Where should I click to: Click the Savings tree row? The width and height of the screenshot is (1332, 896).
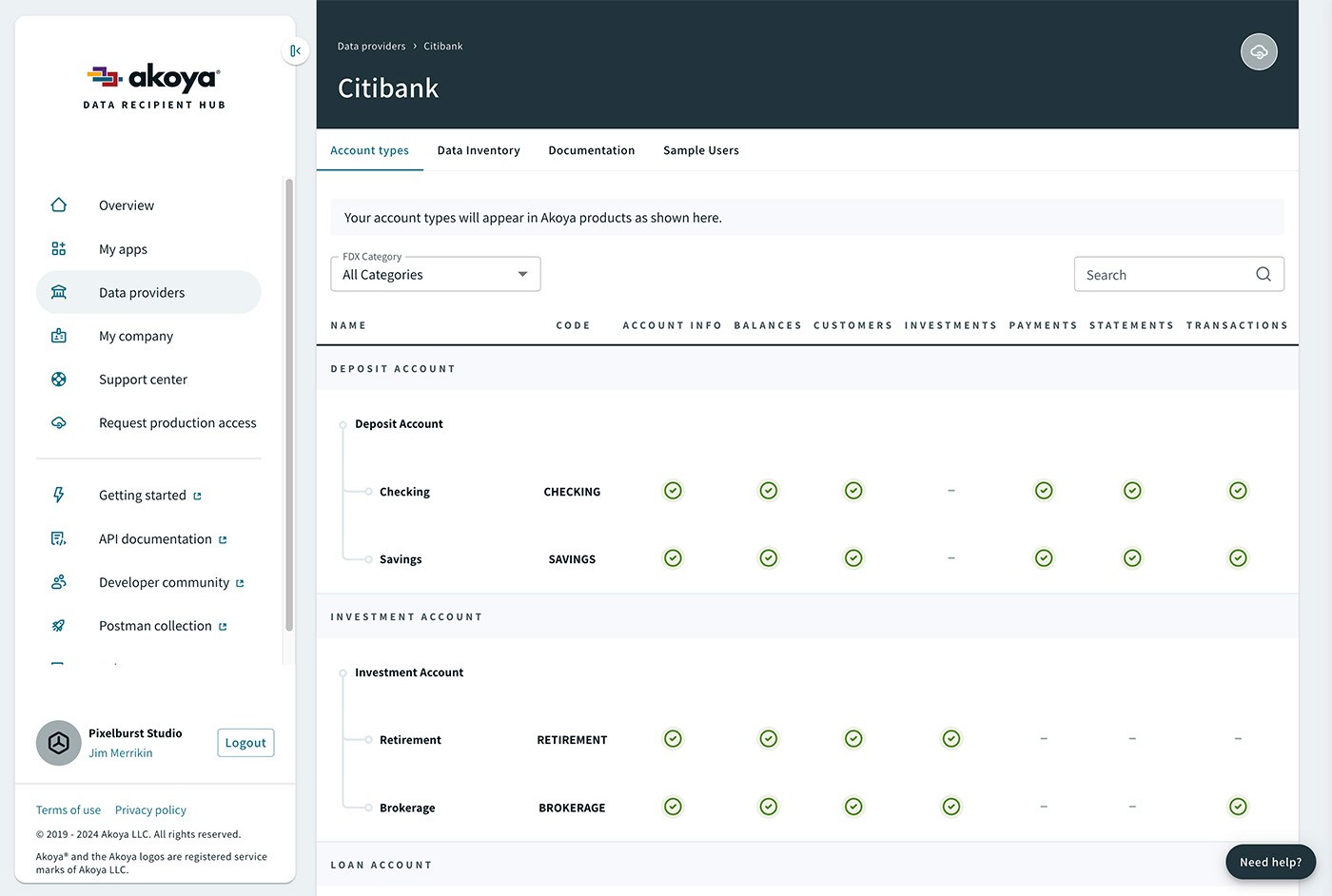tap(807, 559)
